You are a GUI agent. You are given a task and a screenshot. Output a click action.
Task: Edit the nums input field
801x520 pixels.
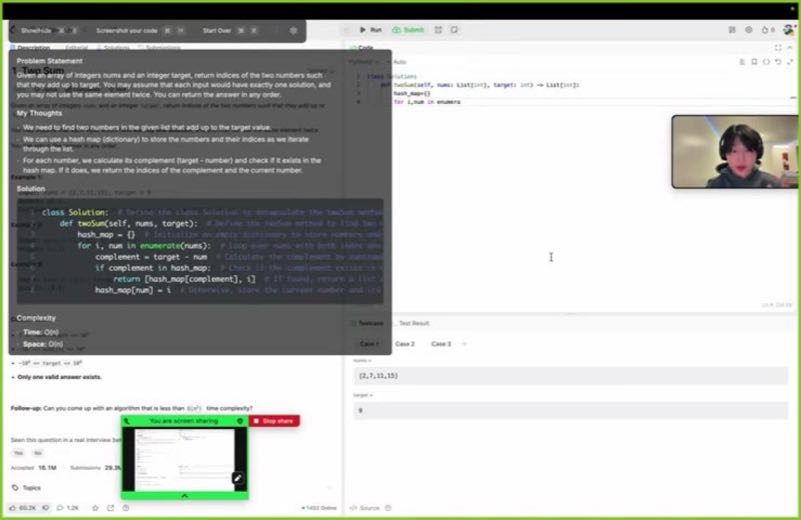pyautogui.click(x=571, y=375)
